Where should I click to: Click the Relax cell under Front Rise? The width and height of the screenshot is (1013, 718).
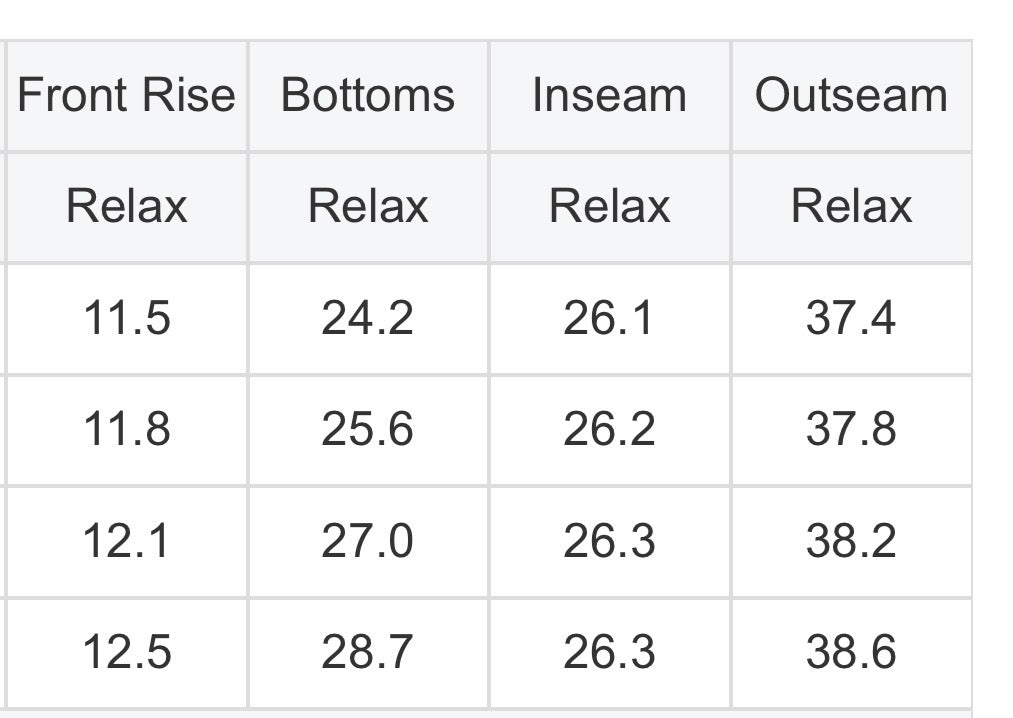(x=126, y=207)
